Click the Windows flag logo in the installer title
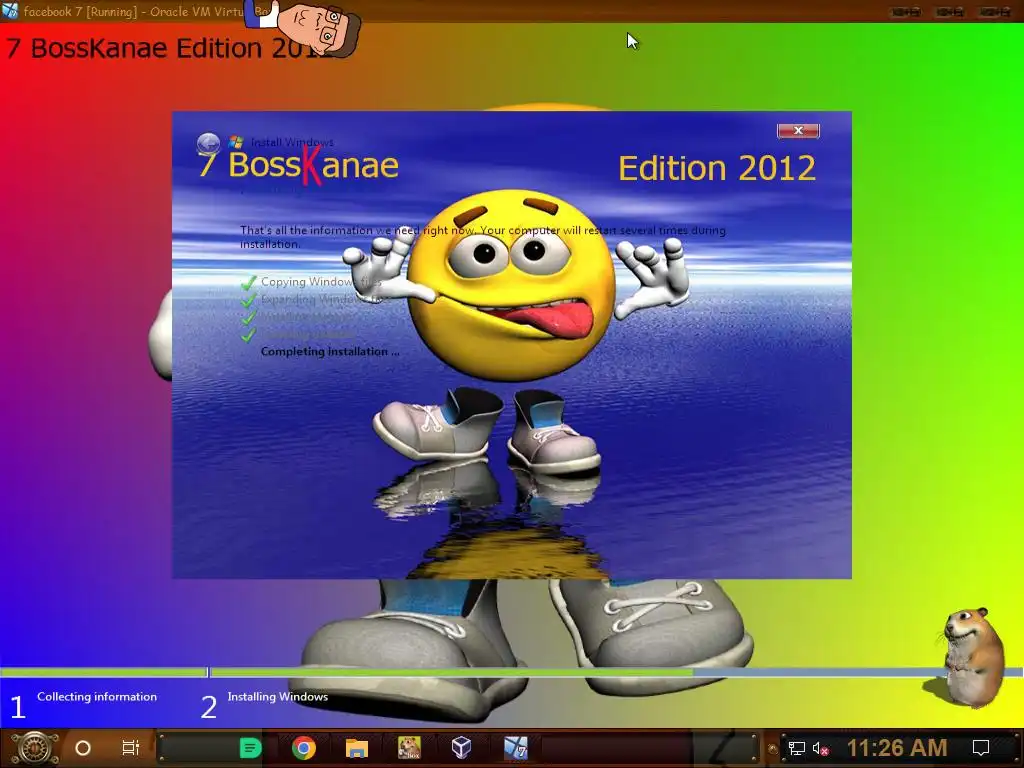This screenshot has height=768, width=1024. (236, 142)
